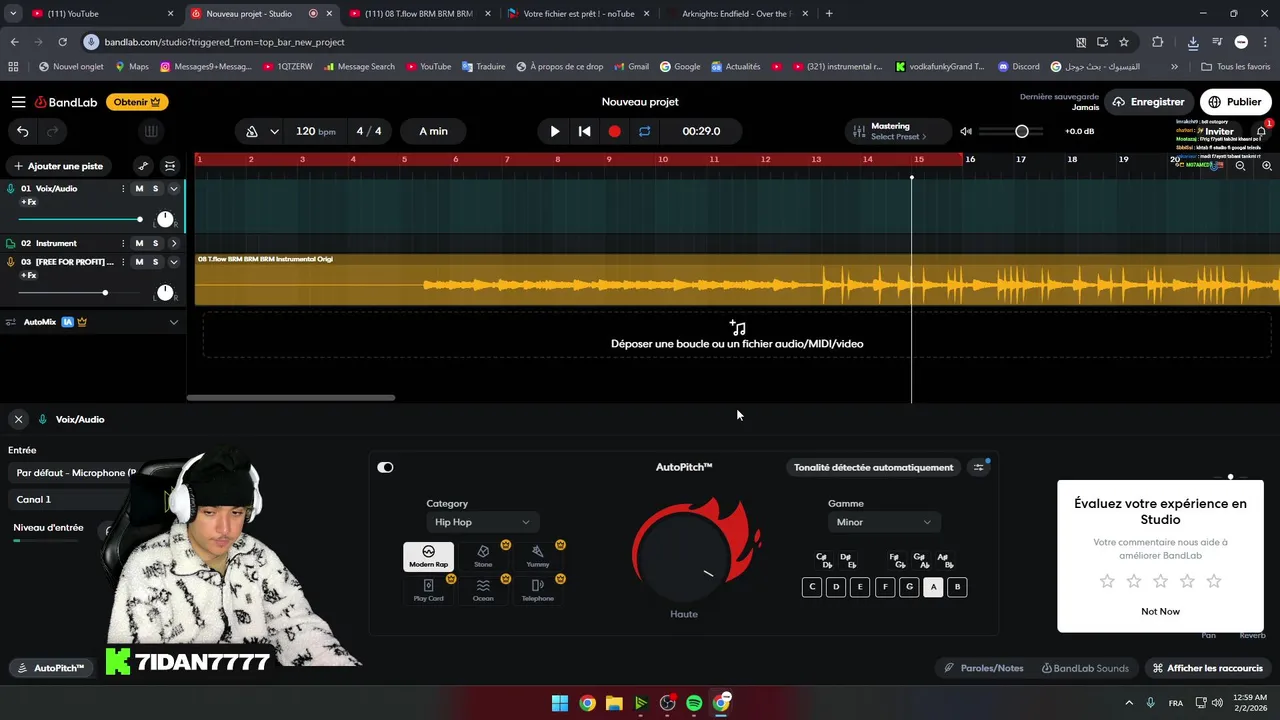Screen dimensions: 1280x720
Task: Select the C note key
Action: coord(812,587)
